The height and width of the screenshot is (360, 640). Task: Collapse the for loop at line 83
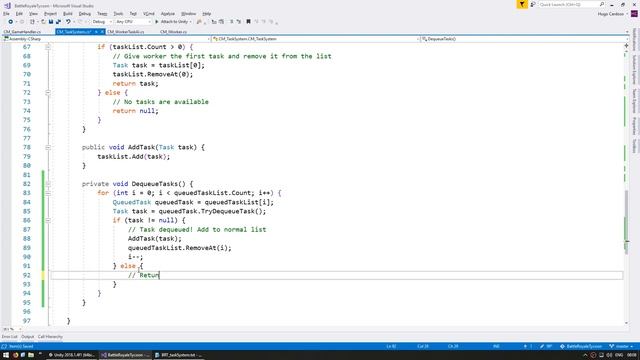coord(48,193)
